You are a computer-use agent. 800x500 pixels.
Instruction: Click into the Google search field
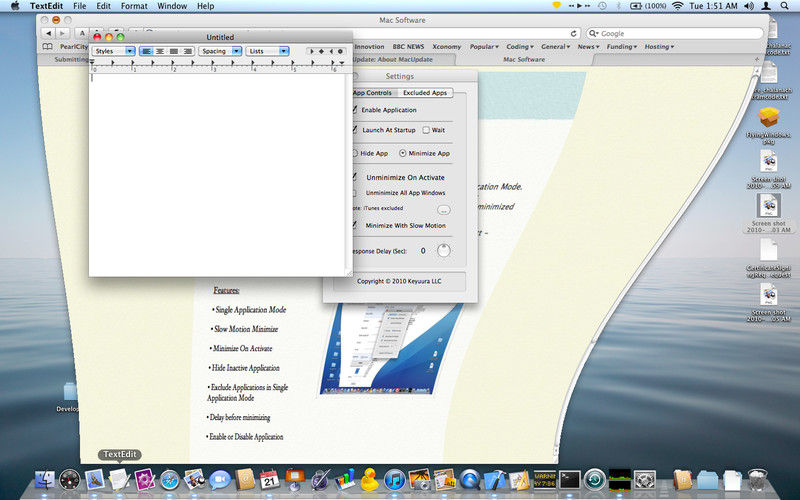tap(674, 34)
